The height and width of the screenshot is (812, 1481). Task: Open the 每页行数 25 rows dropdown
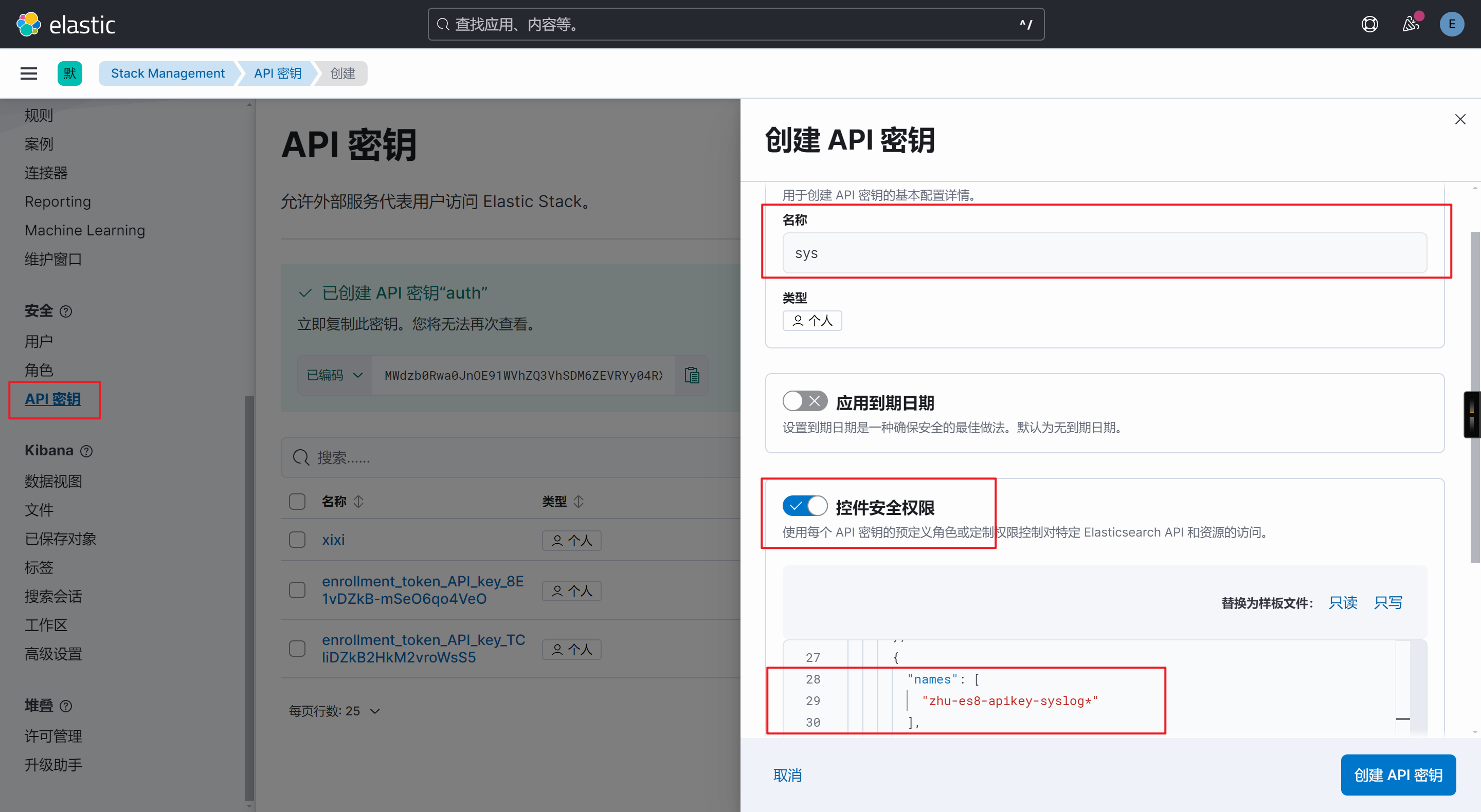[334, 711]
